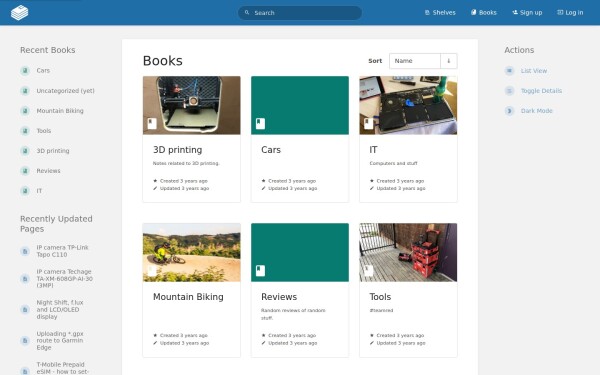Open the Reviews teal cover image
The width and height of the screenshot is (600, 375).
(x=300, y=253)
